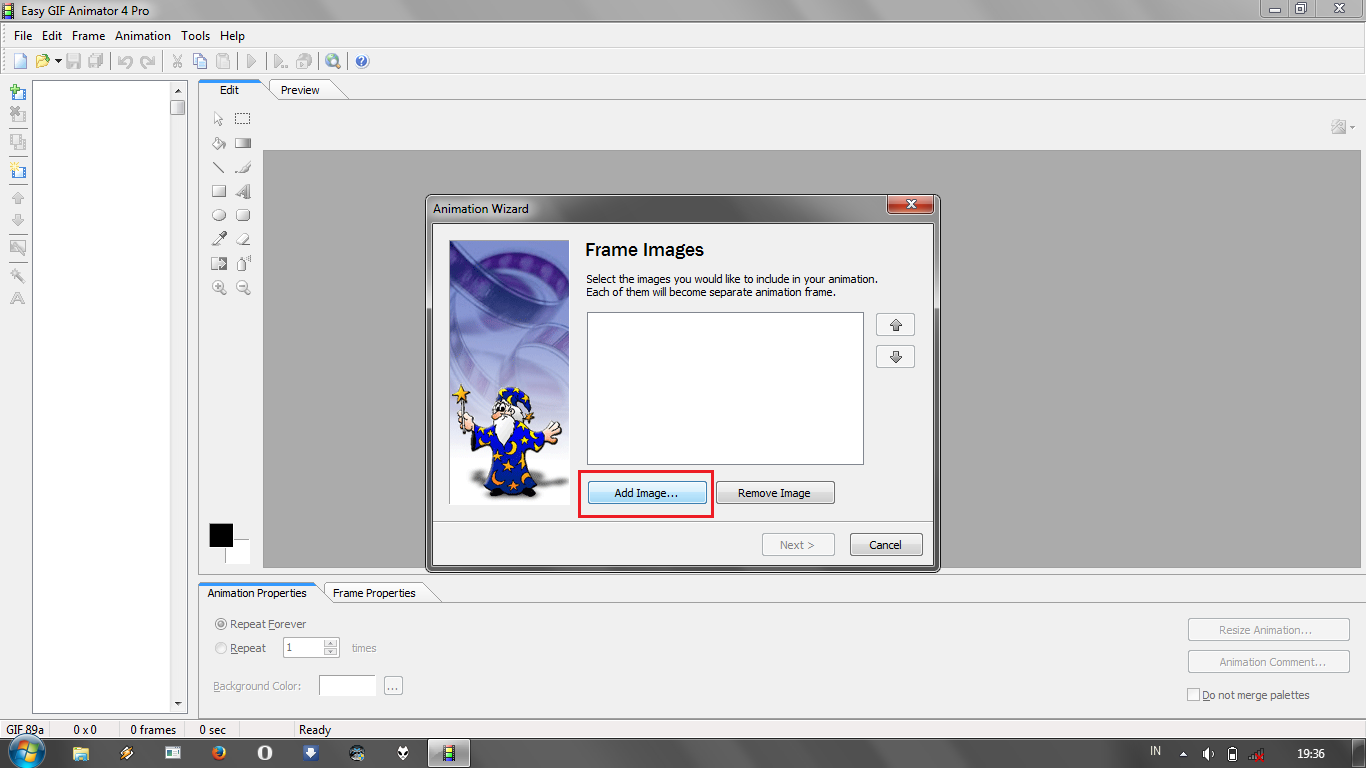This screenshot has width=1366, height=768.
Task: Click the Resize Animation... button
Action: [x=1269, y=630]
